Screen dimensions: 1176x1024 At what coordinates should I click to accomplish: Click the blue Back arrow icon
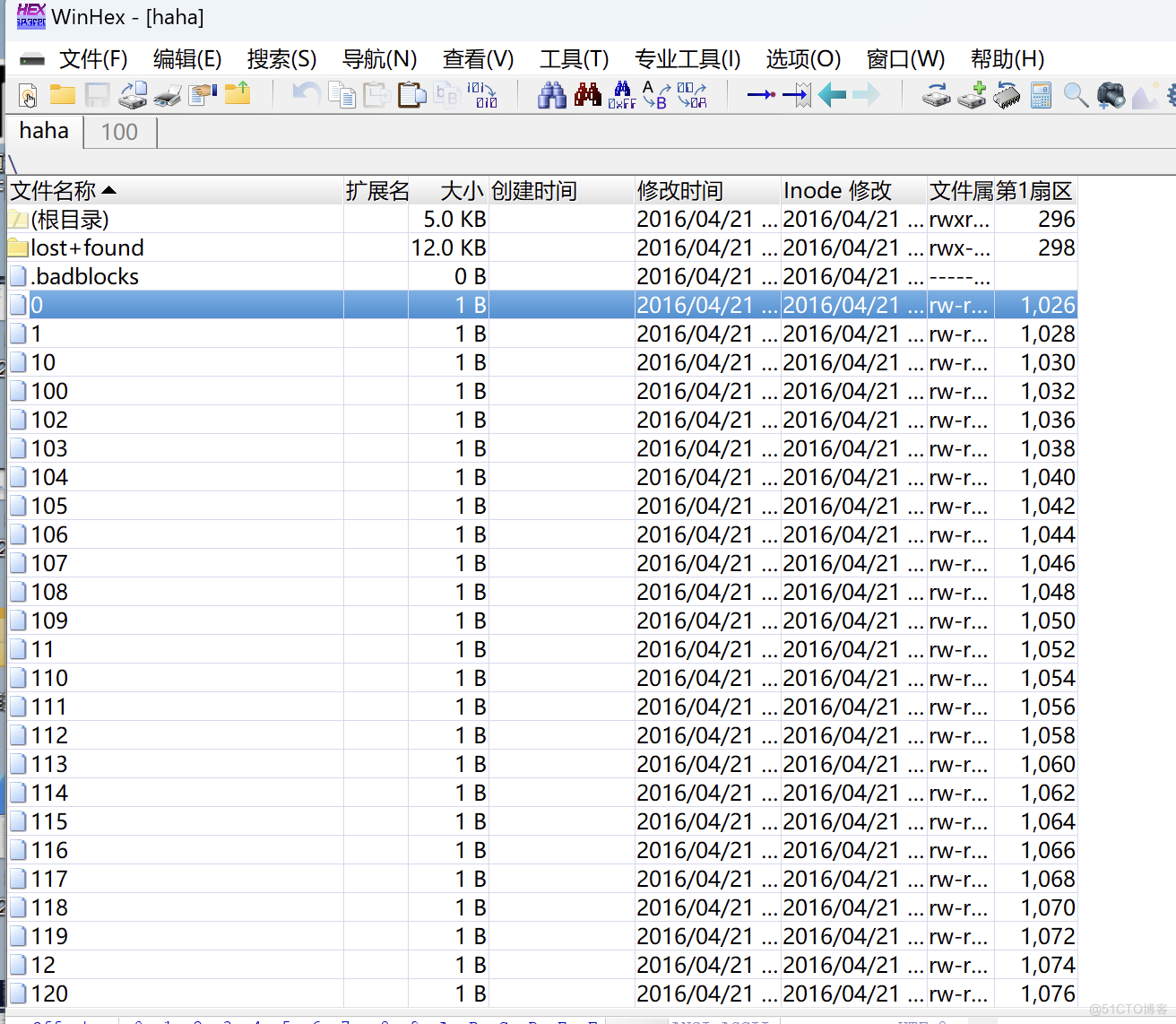point(832,94)
